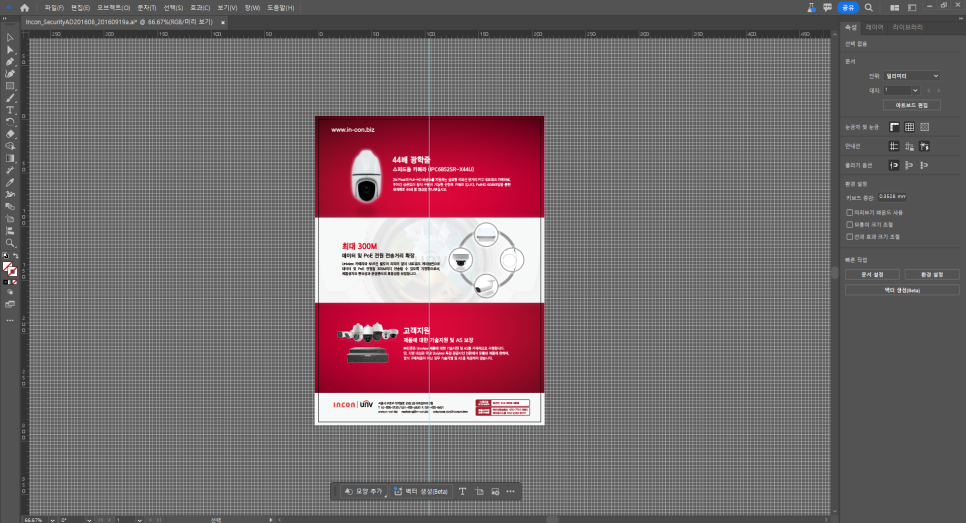Swap fill and stroke arrows
This screenshot has width=966, height=523.
pyautogui.click(x=15, y=256)
